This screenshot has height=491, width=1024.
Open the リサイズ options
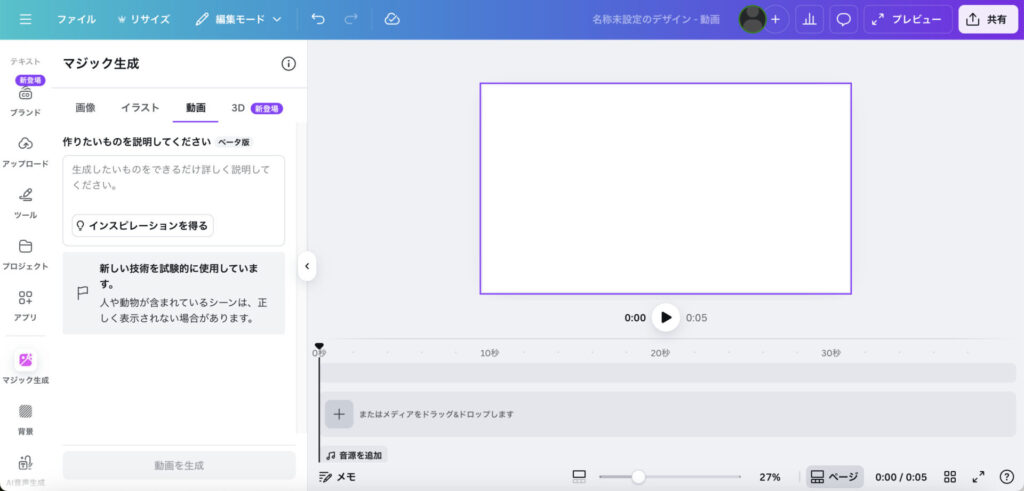[x=144, y=19]
